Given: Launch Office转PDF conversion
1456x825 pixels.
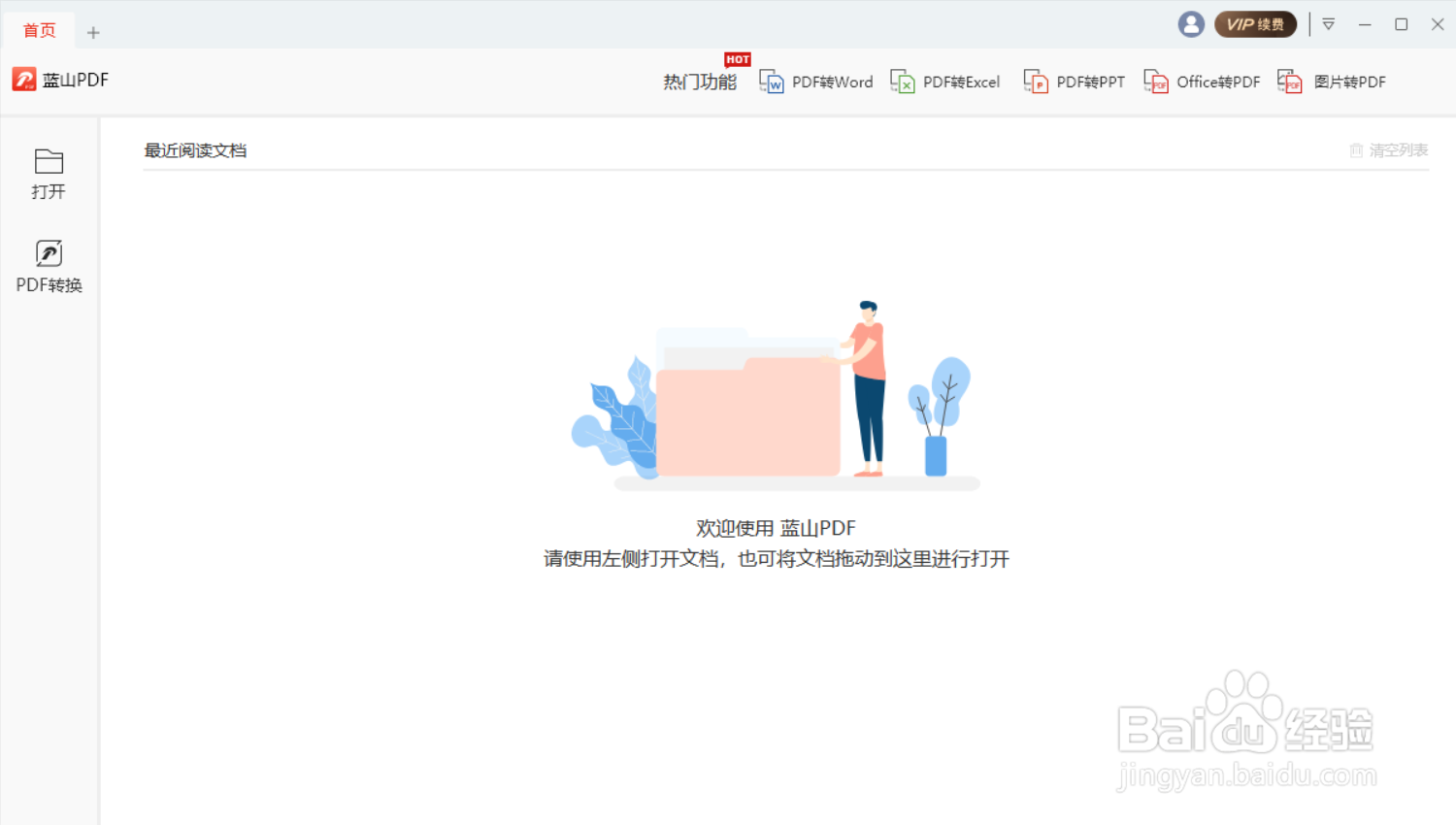Looking at the screenshot, I should pyautogui.click(x=1202, y=82).
